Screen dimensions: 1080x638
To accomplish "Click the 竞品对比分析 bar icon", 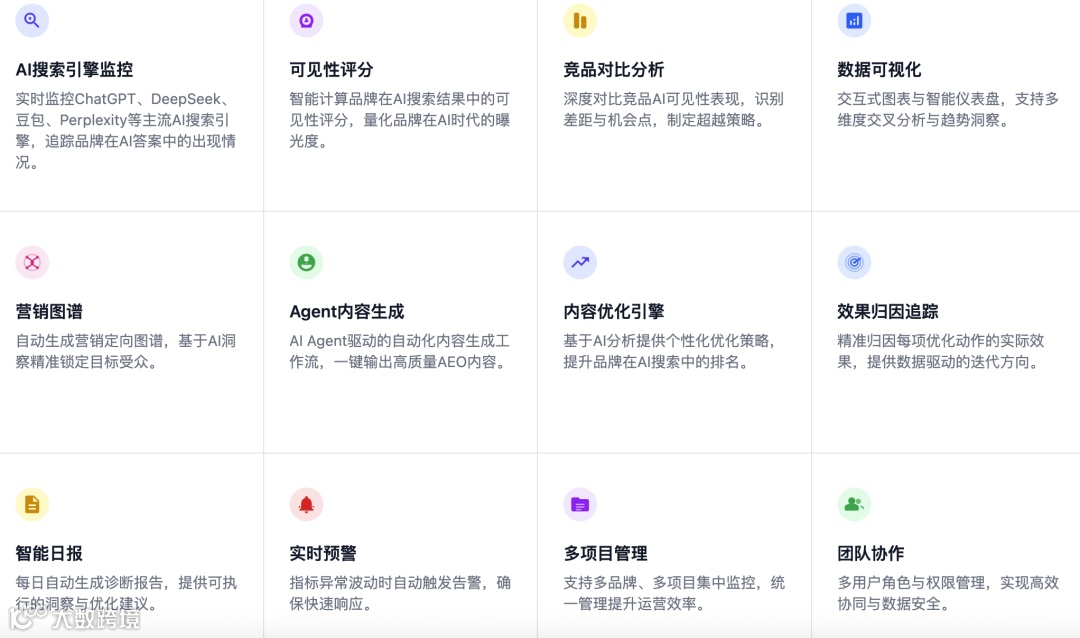I will [x=580, y=21].
